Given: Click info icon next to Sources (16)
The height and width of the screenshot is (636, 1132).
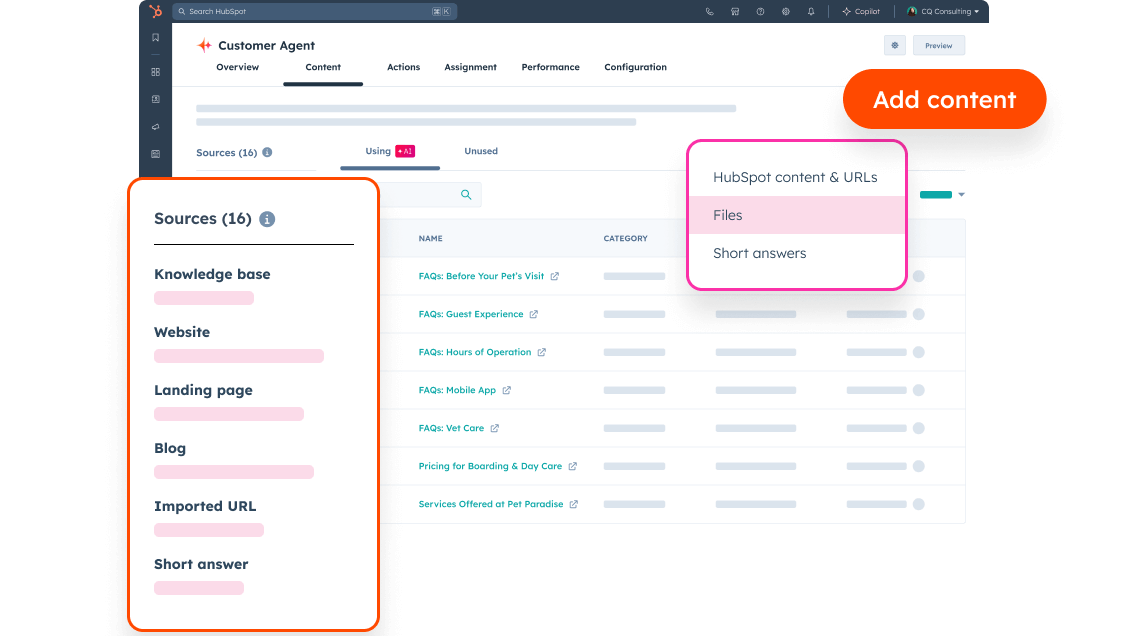Looking at the screenshot, I should 267,153.
